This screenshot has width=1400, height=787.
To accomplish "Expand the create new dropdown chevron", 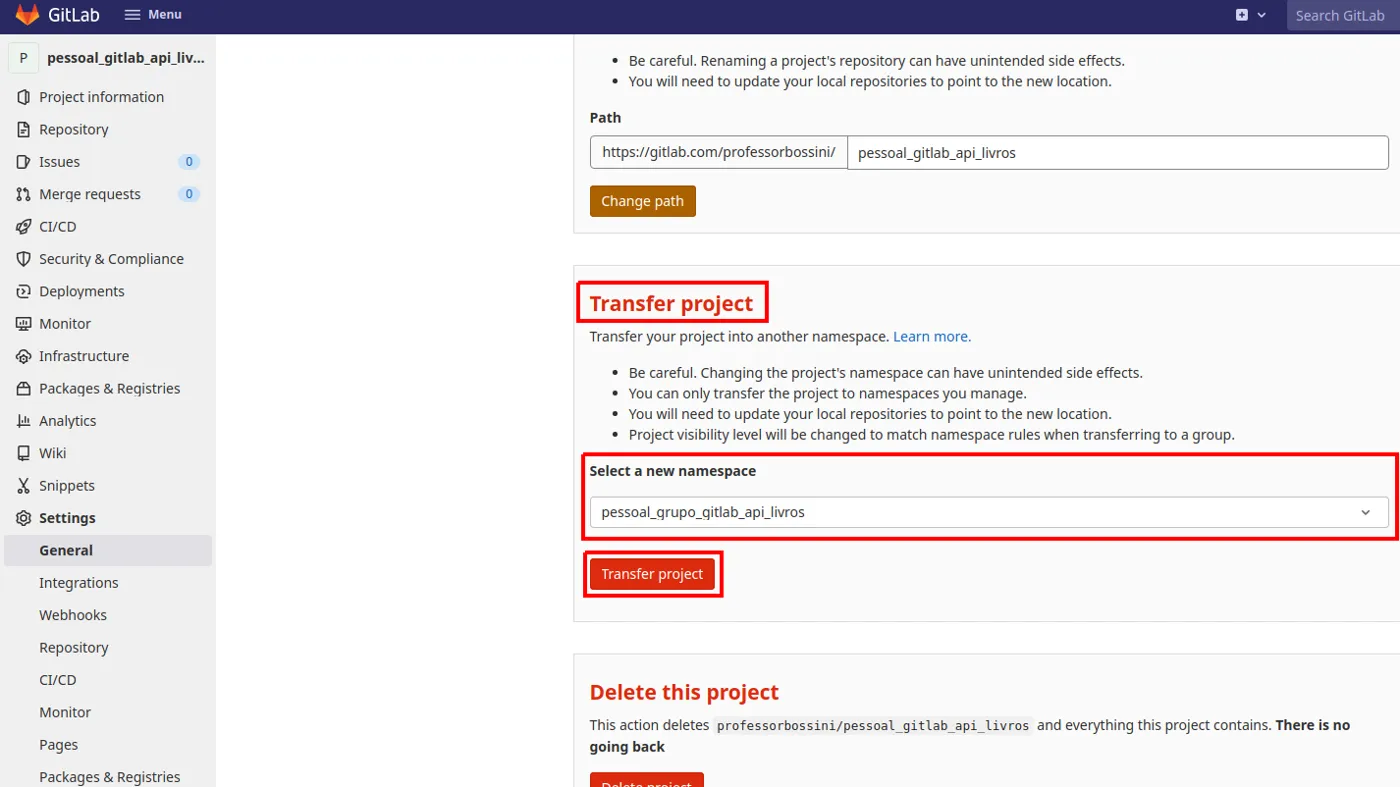I will tap(1262, 15).
